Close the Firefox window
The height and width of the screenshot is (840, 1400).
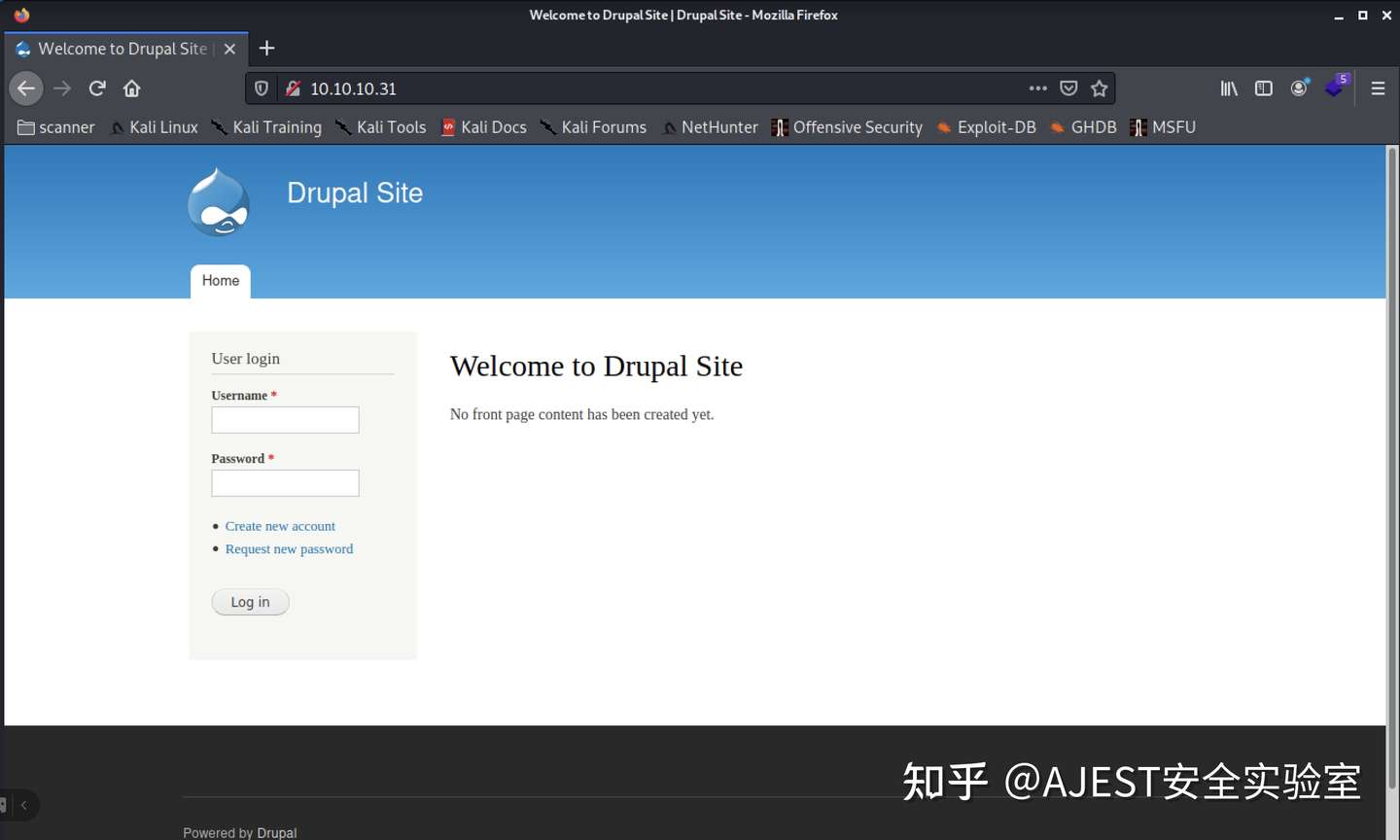pyautogui.click(x=1387, y=16)
